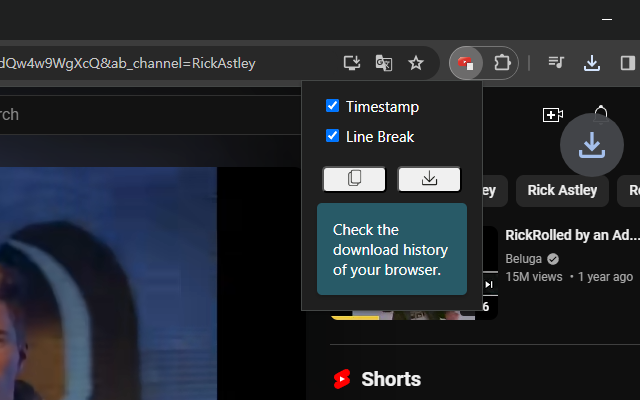Viewport: 640px width, 400px height.
Task: Click the 'Check the download history' message
Action: point(392,249)
